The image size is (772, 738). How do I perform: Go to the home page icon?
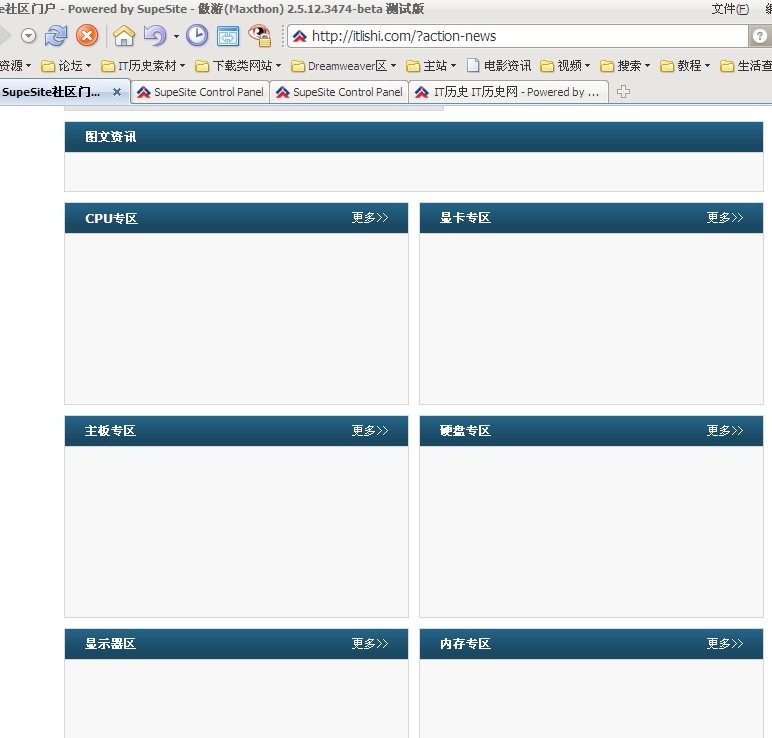(124, 36)
